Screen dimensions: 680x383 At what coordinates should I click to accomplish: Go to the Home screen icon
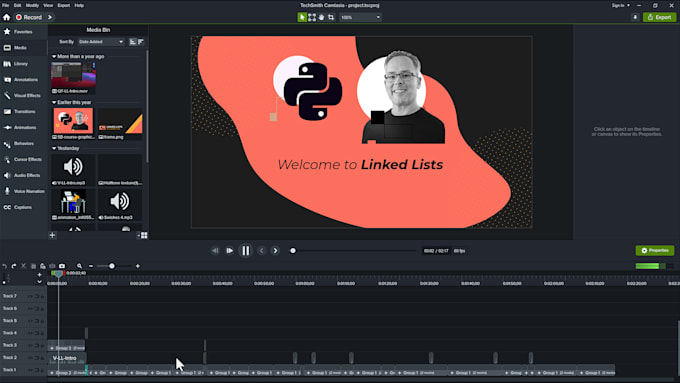click(x=7, y=17)
